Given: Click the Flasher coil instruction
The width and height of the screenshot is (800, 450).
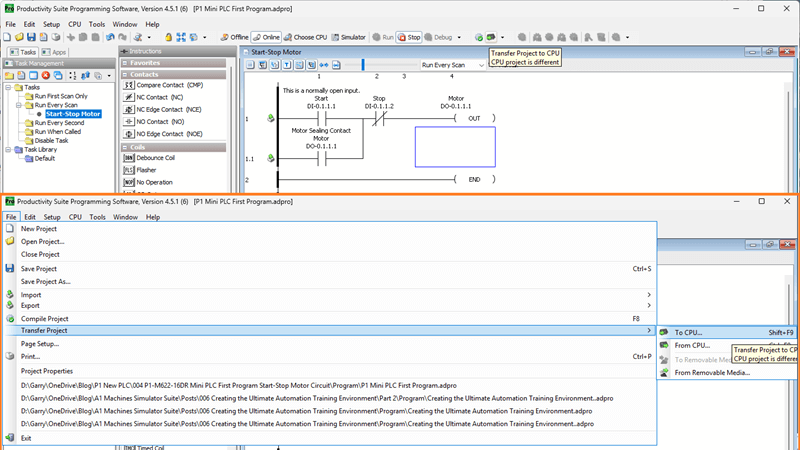Looking at the screenshot, I should point(146,170).
